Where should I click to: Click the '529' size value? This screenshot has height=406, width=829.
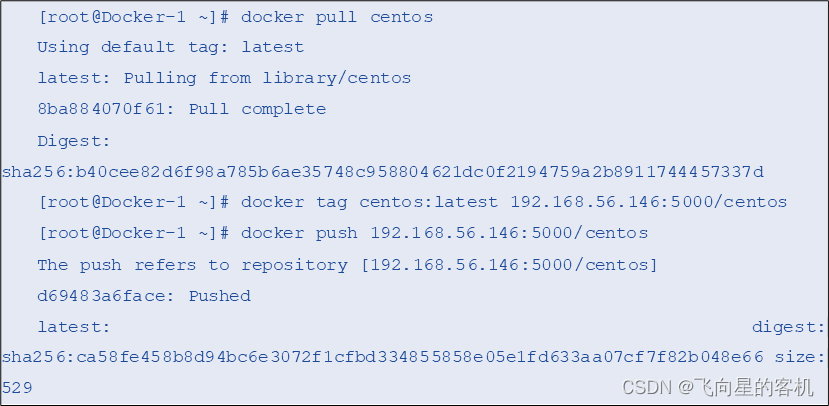pyautogui.click(x=17, y=388)
